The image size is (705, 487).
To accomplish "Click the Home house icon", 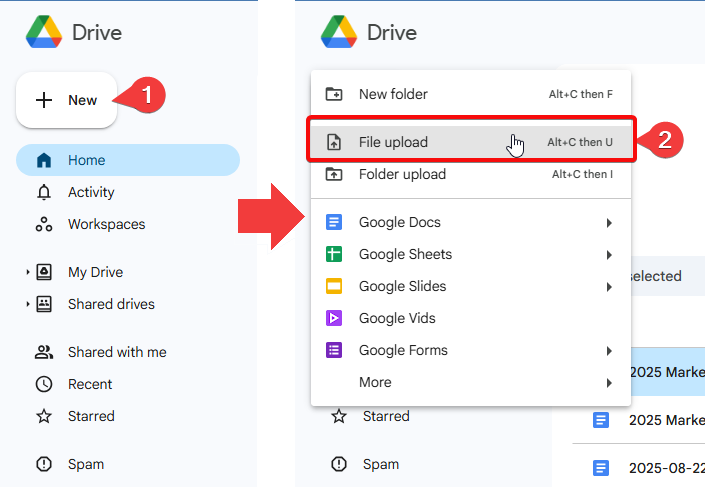I will click(x=44, y=160).
